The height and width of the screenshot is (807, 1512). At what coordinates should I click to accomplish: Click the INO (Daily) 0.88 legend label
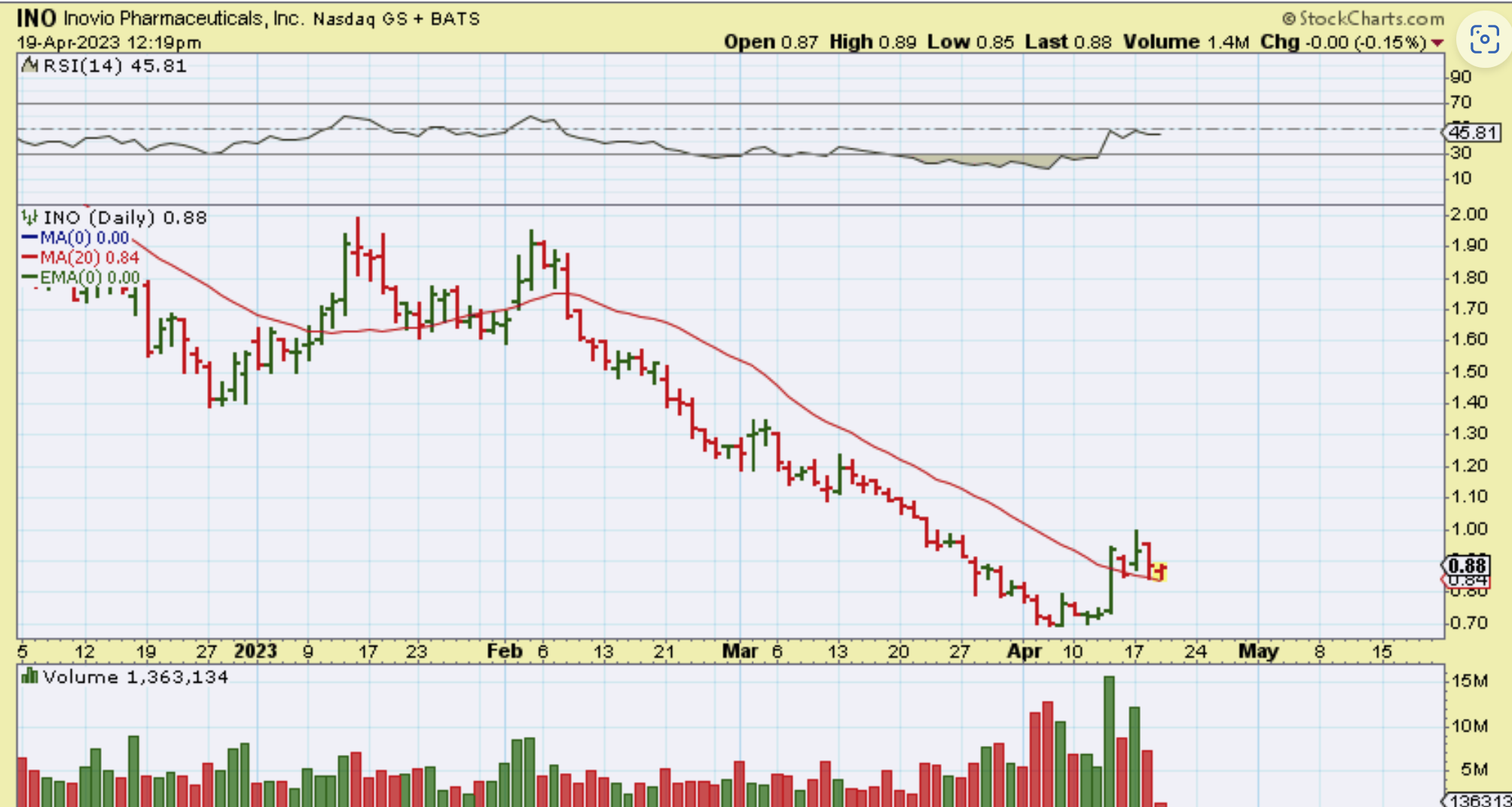[124, 218]
